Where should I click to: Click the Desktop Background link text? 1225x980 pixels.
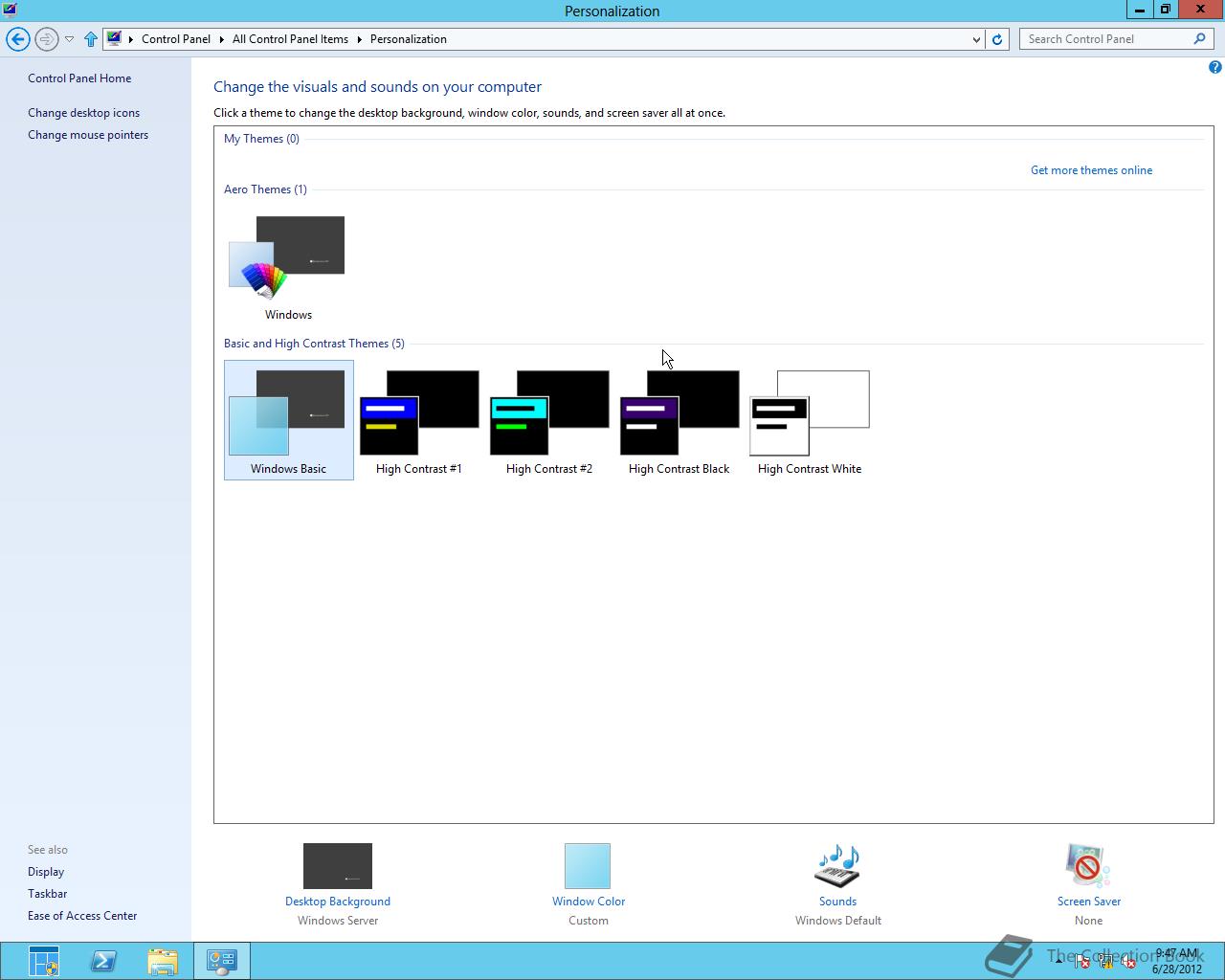[x=338, y=902]
